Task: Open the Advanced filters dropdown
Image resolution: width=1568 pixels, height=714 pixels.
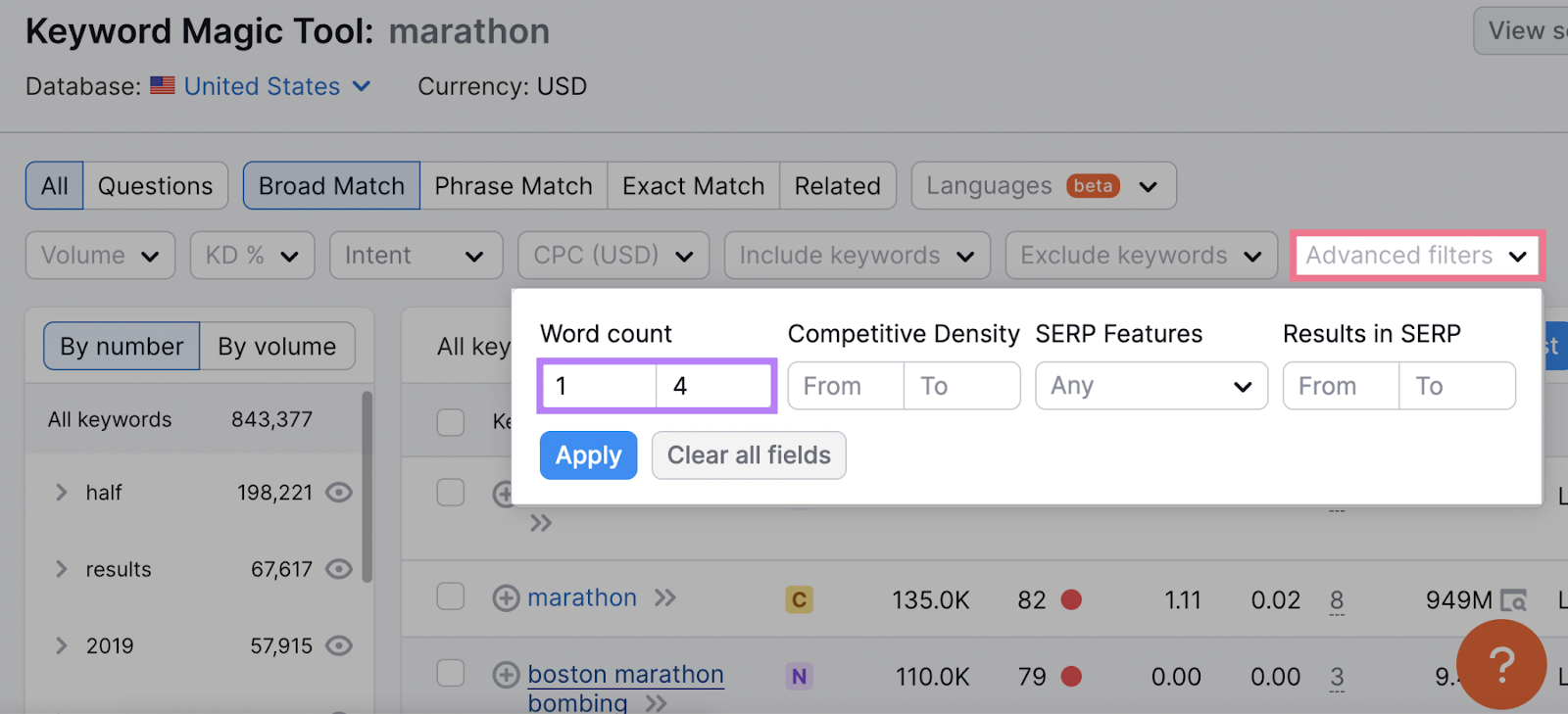Action: coord(1417,256)
